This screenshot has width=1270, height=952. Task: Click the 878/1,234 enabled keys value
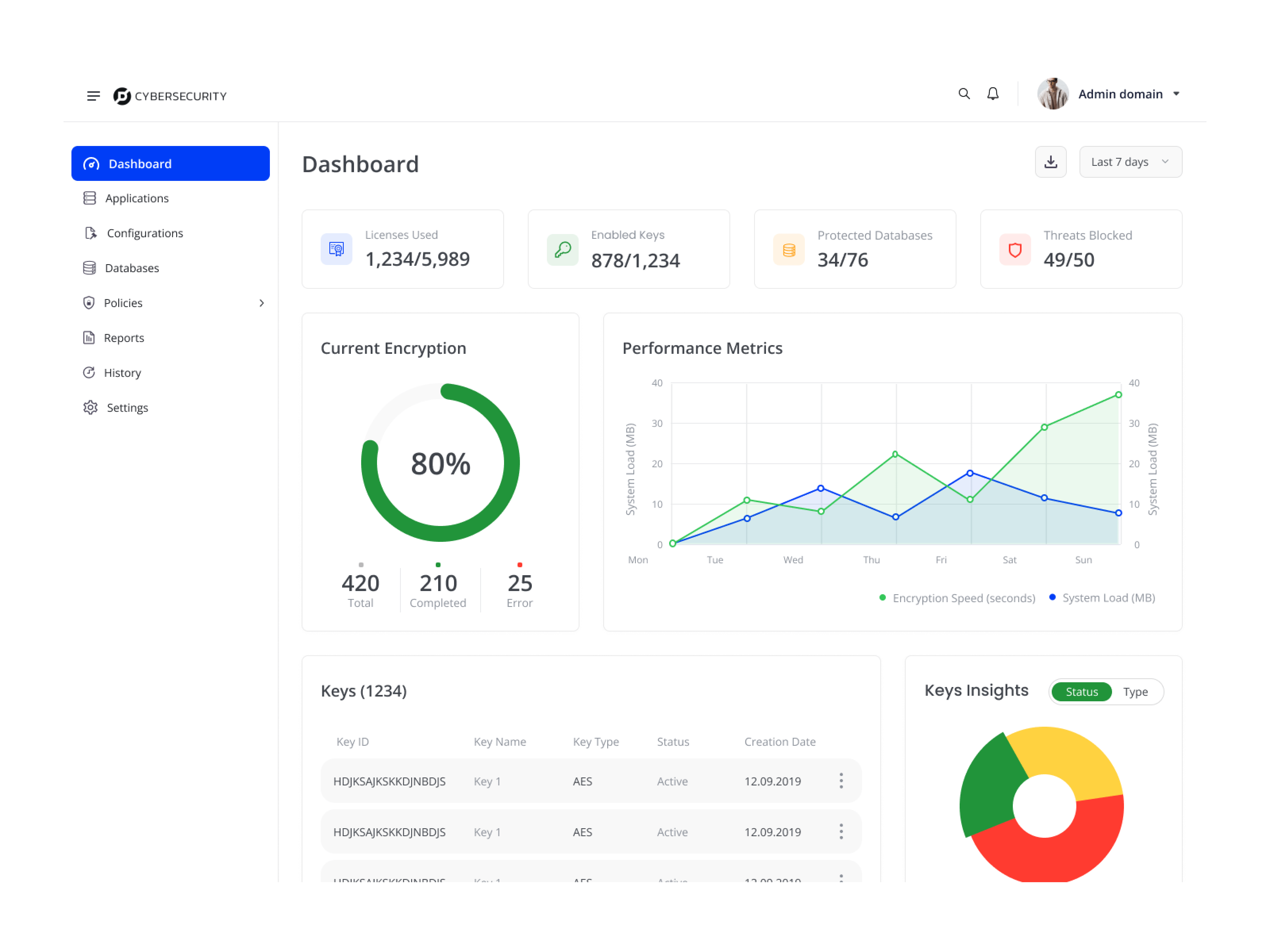(636, 260)
